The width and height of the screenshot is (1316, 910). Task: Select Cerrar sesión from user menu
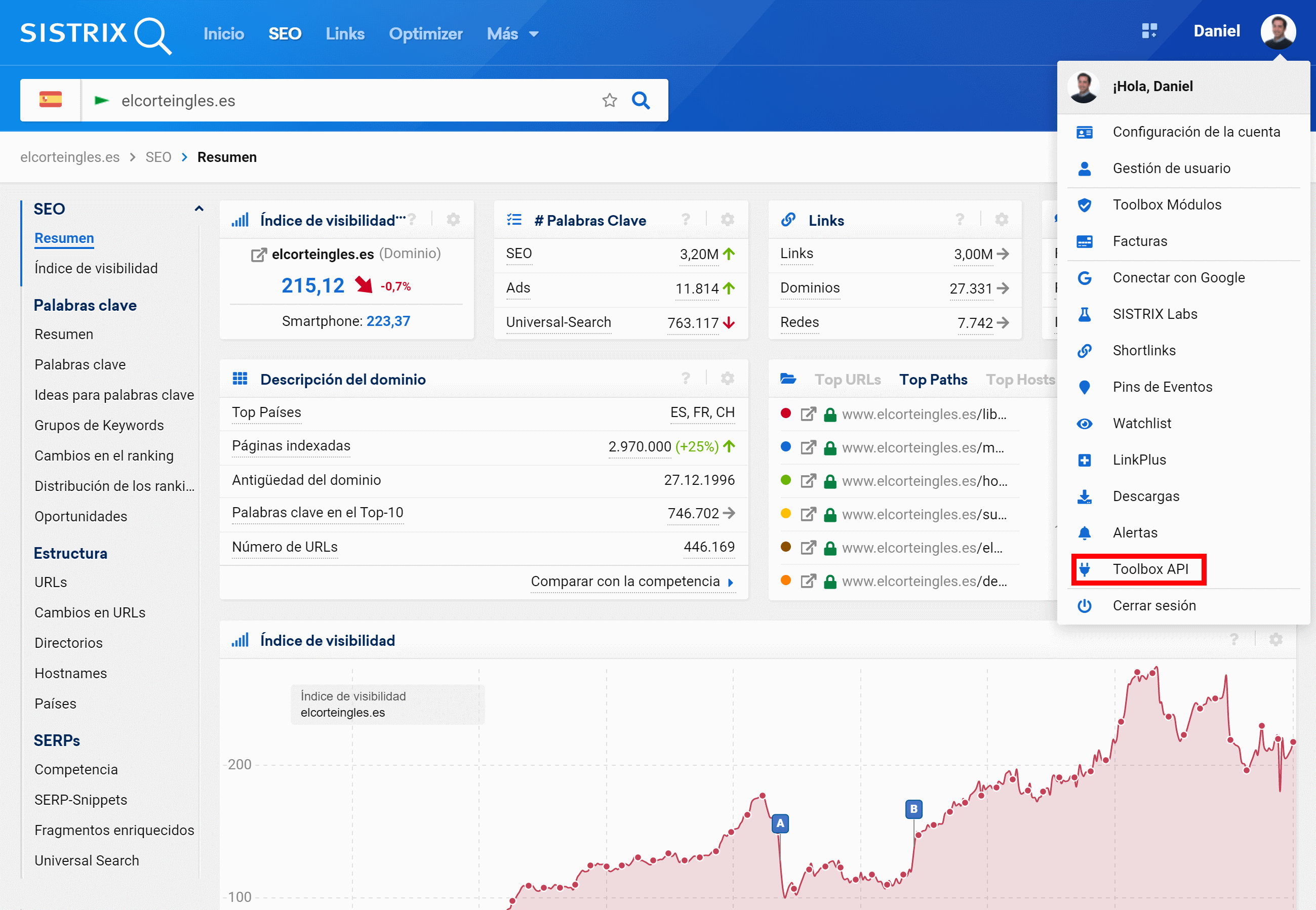(x=1153, y=605)
